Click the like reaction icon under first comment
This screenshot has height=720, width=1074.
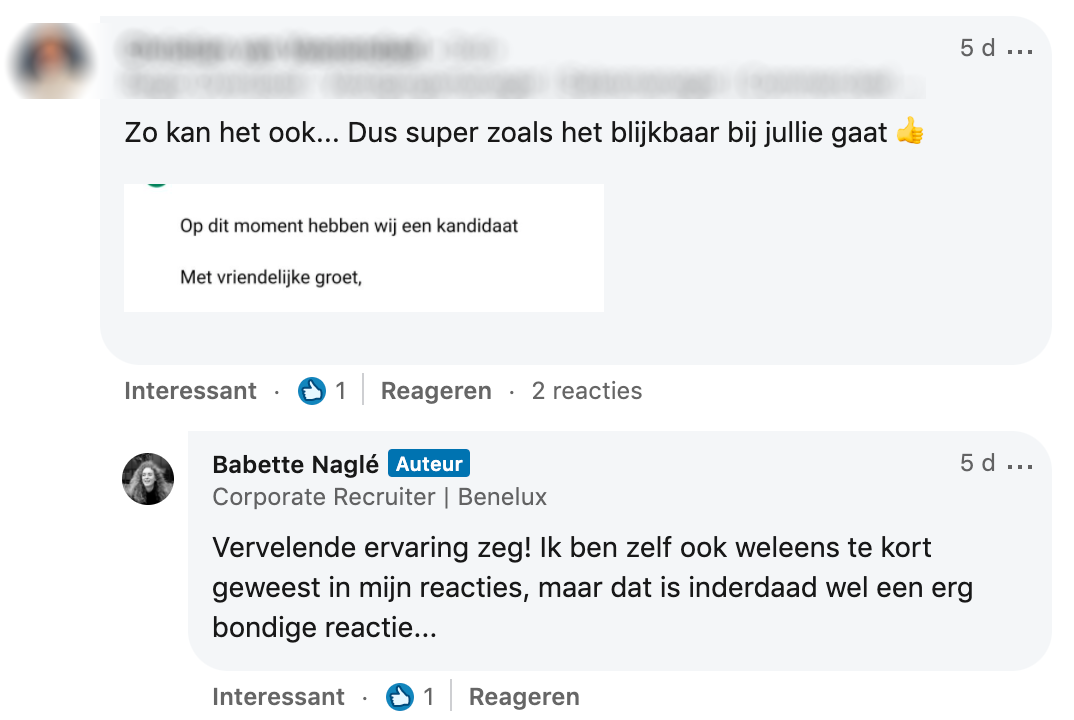(x=312, y=391)
